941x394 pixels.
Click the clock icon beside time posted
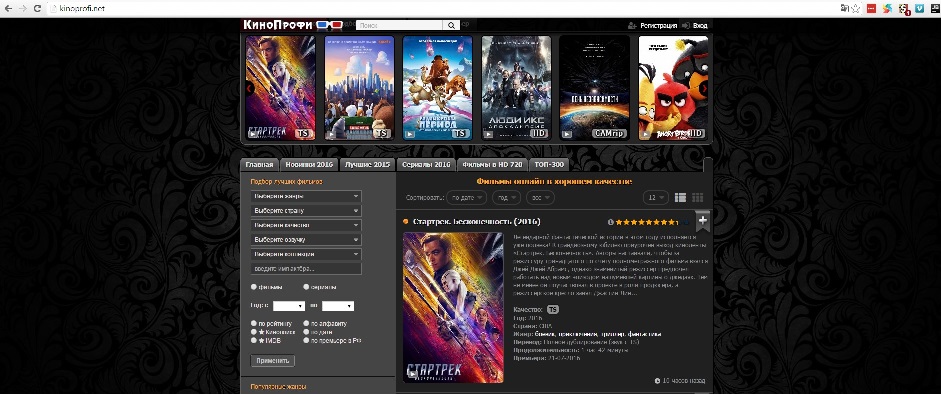[x=658, y=381]
